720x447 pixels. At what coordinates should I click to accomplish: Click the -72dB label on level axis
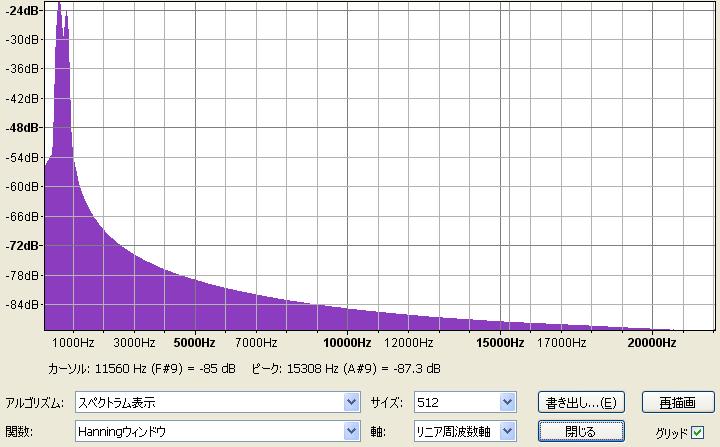pyautogui.click(x=20, y=245)
